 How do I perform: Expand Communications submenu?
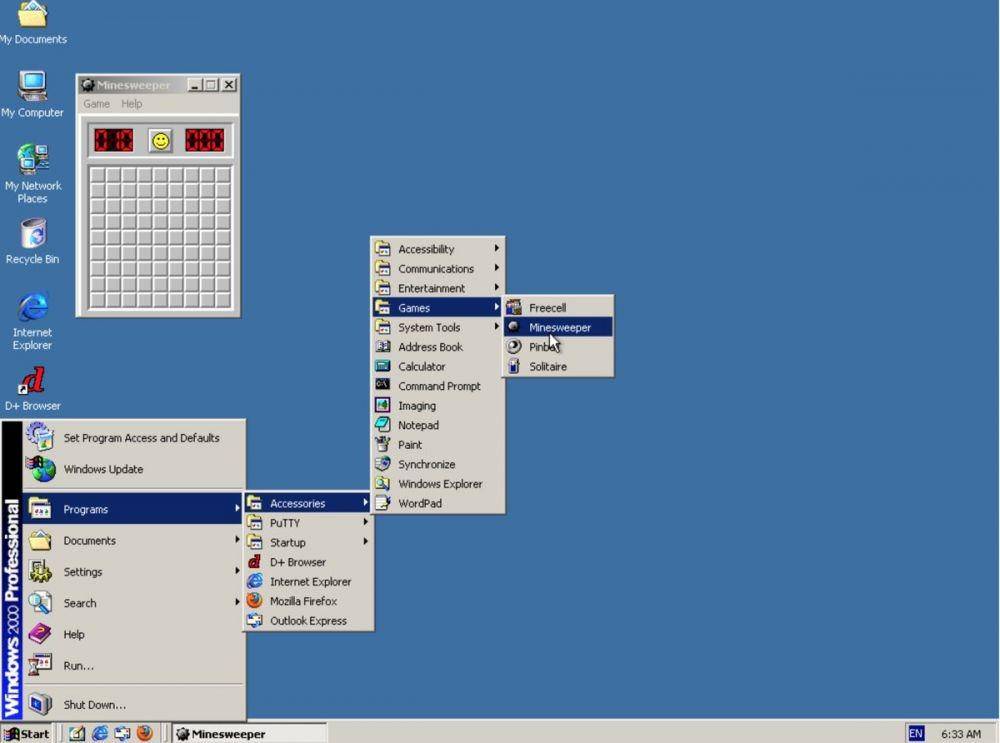point(438,269)
